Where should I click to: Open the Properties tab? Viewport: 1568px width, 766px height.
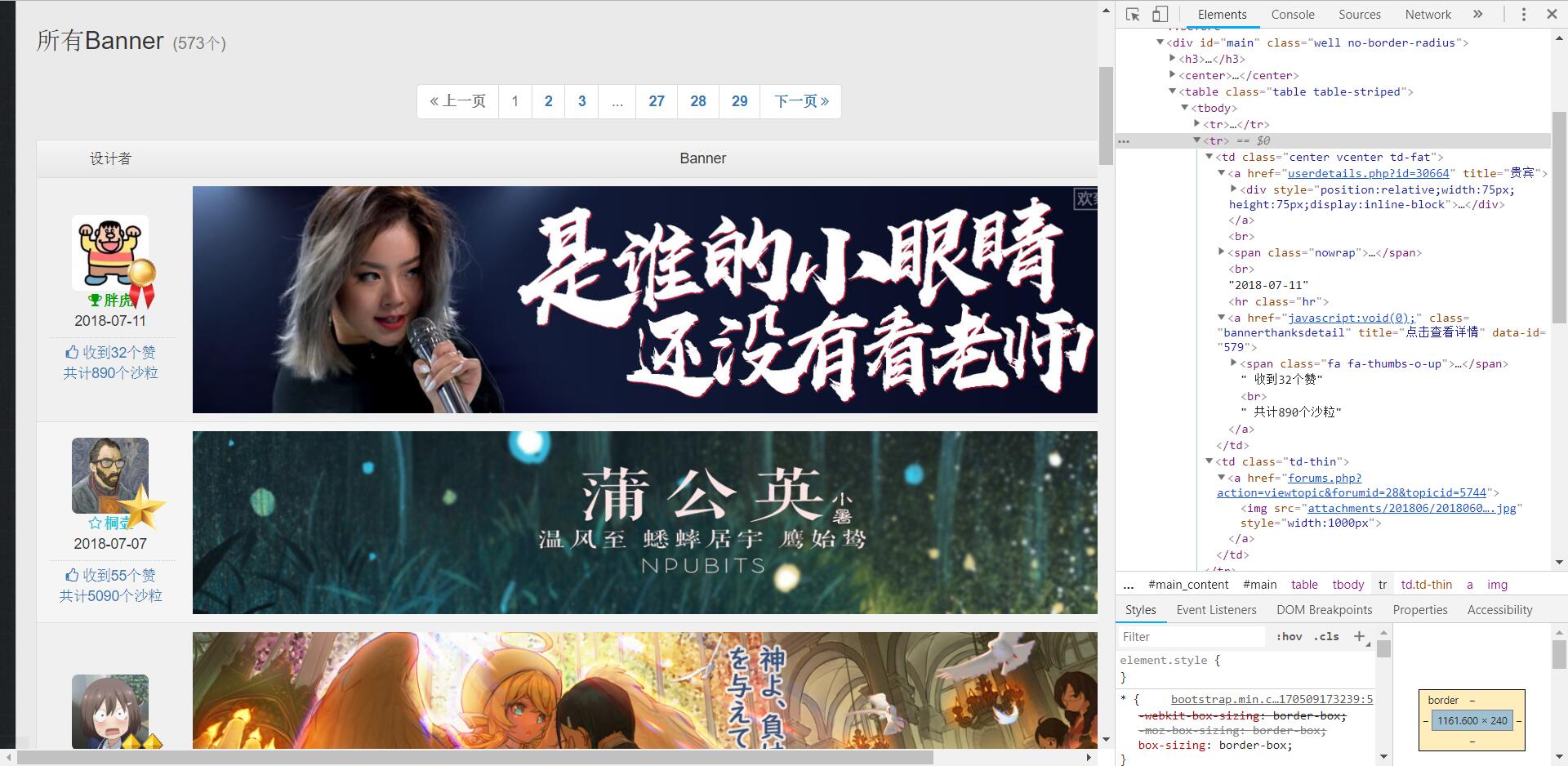pos(1420,610)
